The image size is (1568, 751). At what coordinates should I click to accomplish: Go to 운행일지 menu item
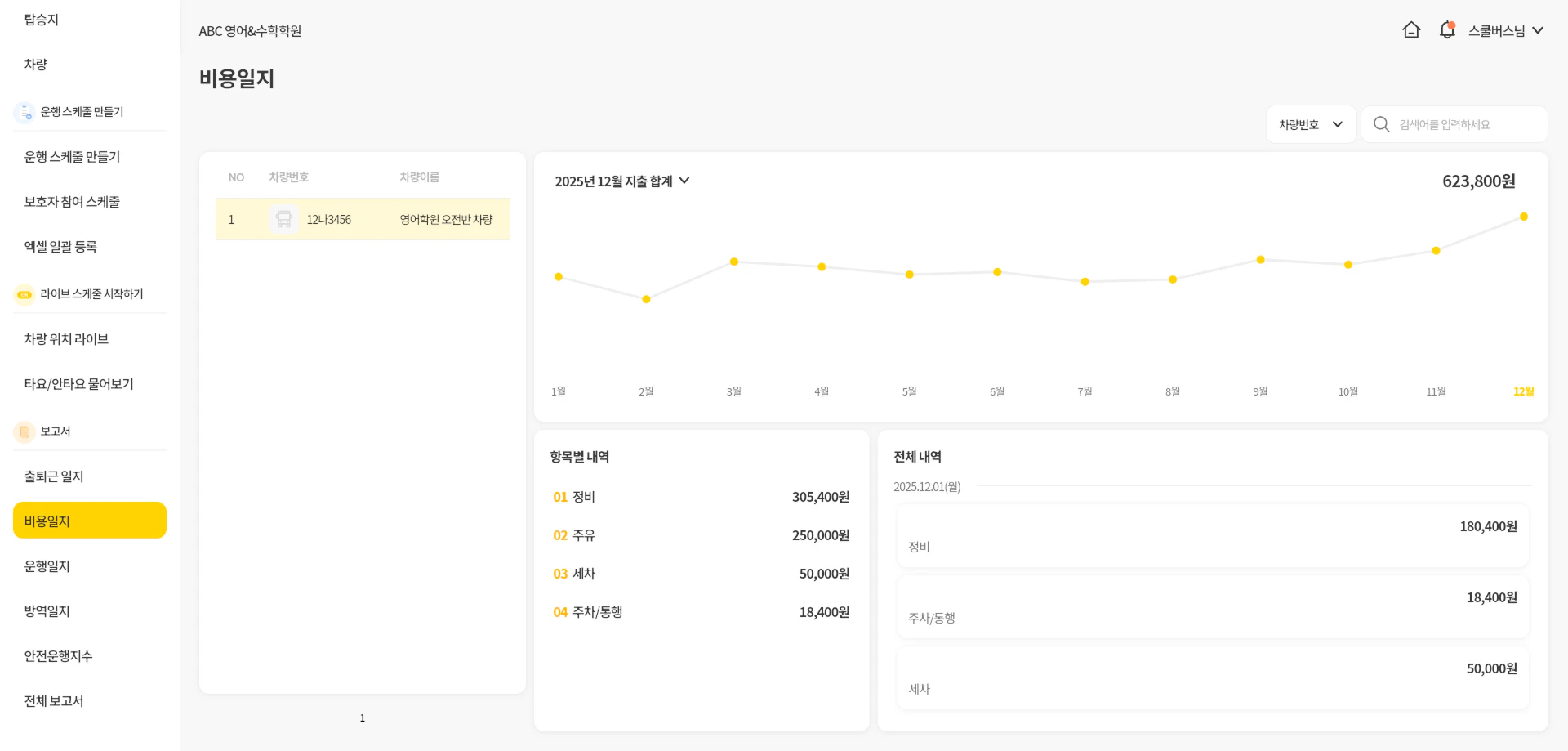coord(47,566)
